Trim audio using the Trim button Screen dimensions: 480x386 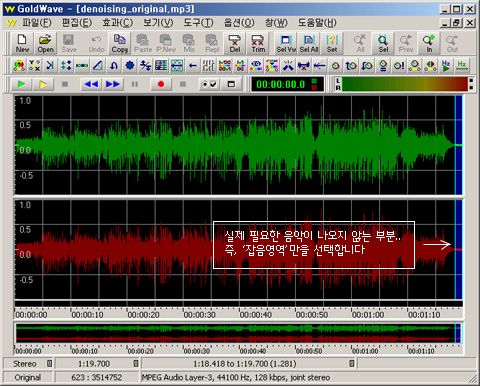coord(258,43)
